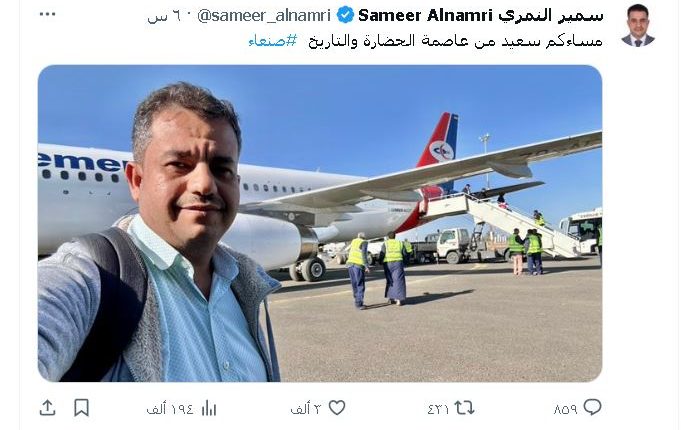Click the ٢ ألف likes count
Image resolution: width=681 pixels, height=430 pixels.
(x=307, y=409)
